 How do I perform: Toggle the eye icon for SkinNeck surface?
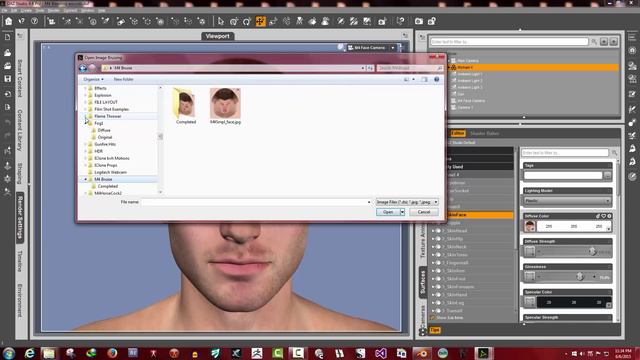pos(438,247)
